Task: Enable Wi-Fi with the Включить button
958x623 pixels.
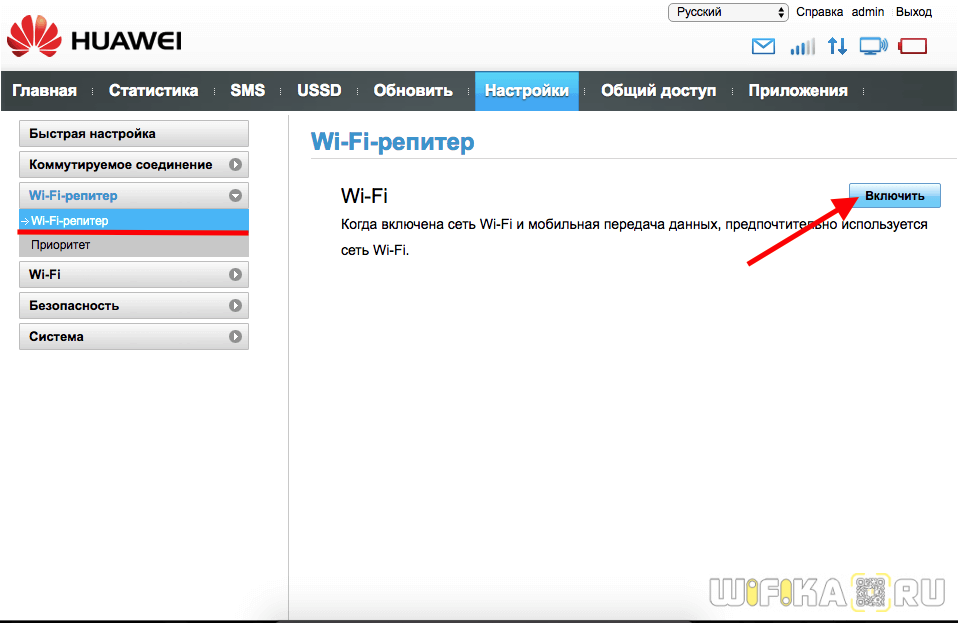Action: tap(894, 195)
